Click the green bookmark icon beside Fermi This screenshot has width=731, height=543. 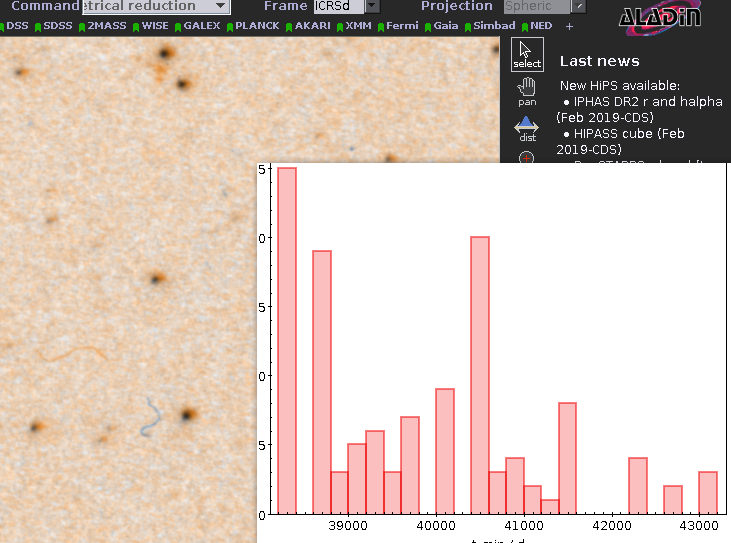coord(381,27)
